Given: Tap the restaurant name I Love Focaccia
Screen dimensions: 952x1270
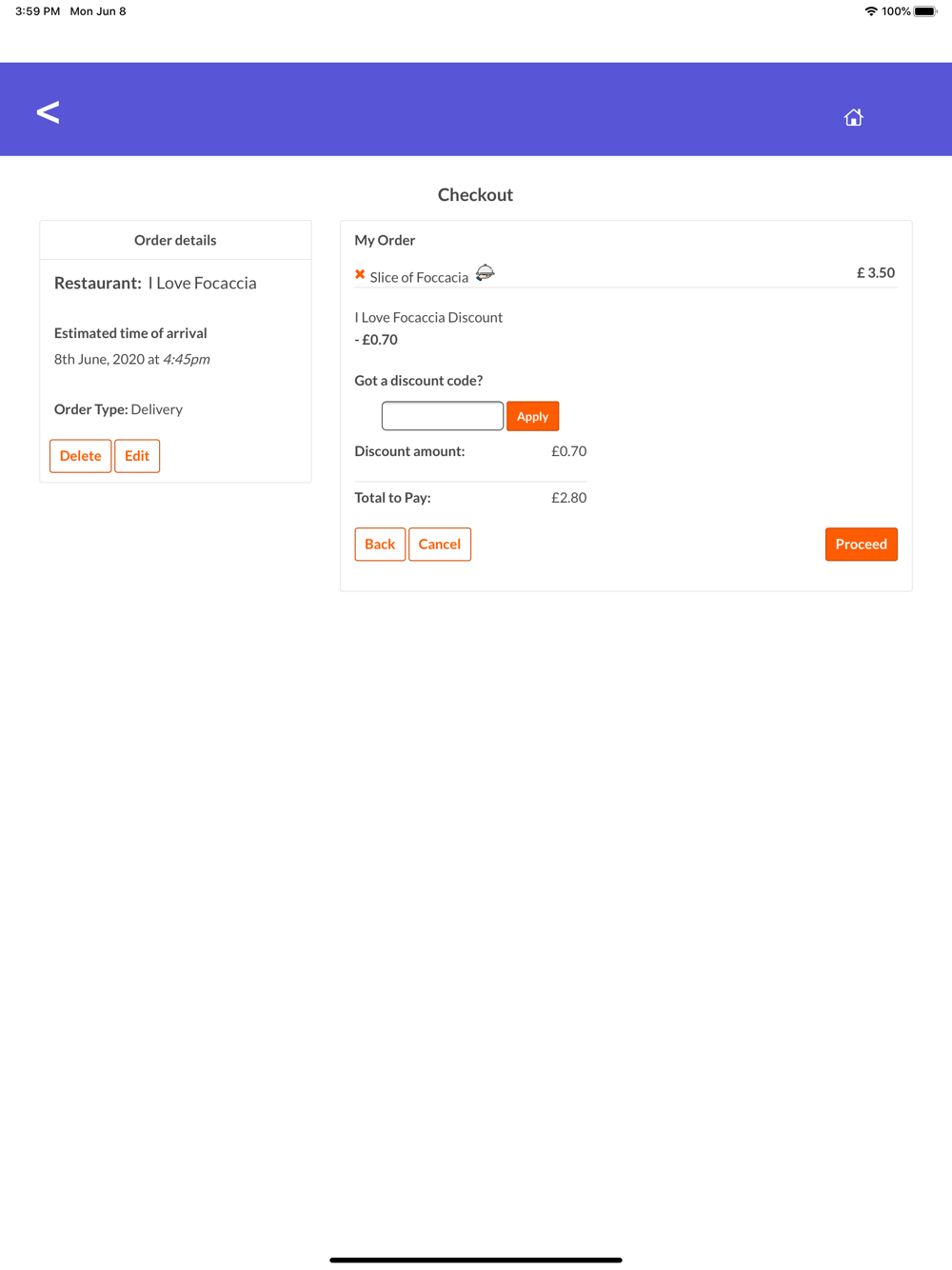Looking at the screenshot, I should pos(202,283).
